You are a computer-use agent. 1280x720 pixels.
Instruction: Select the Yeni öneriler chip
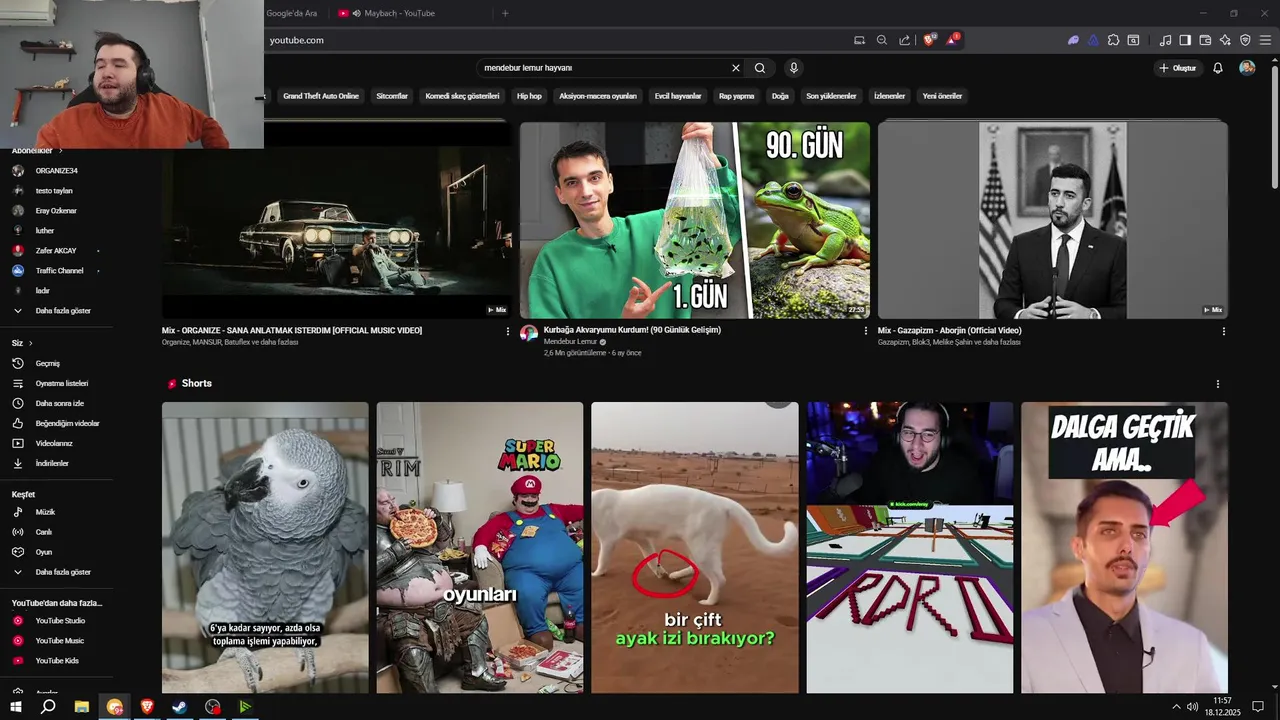[942, 96]
